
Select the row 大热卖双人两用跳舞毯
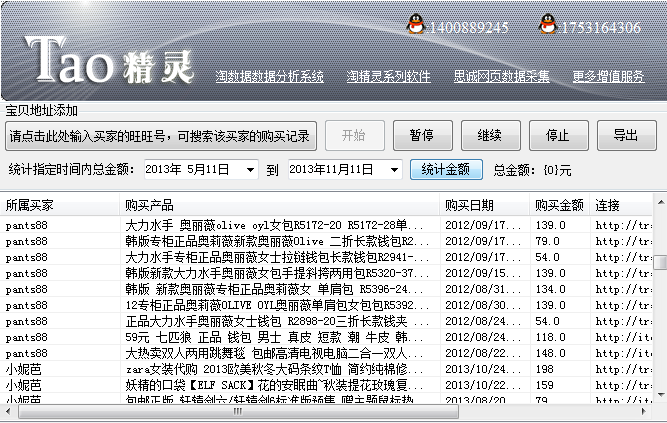326,353
